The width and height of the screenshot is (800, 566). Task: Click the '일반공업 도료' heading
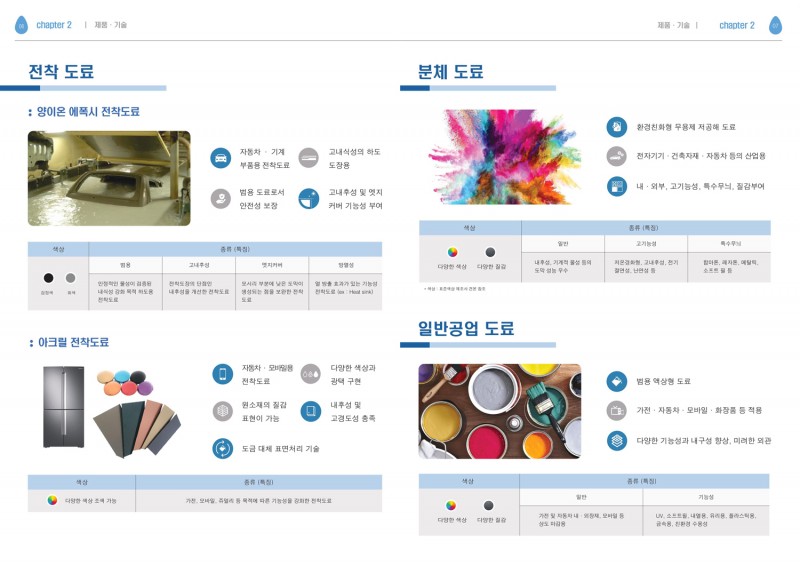(466, 328)
